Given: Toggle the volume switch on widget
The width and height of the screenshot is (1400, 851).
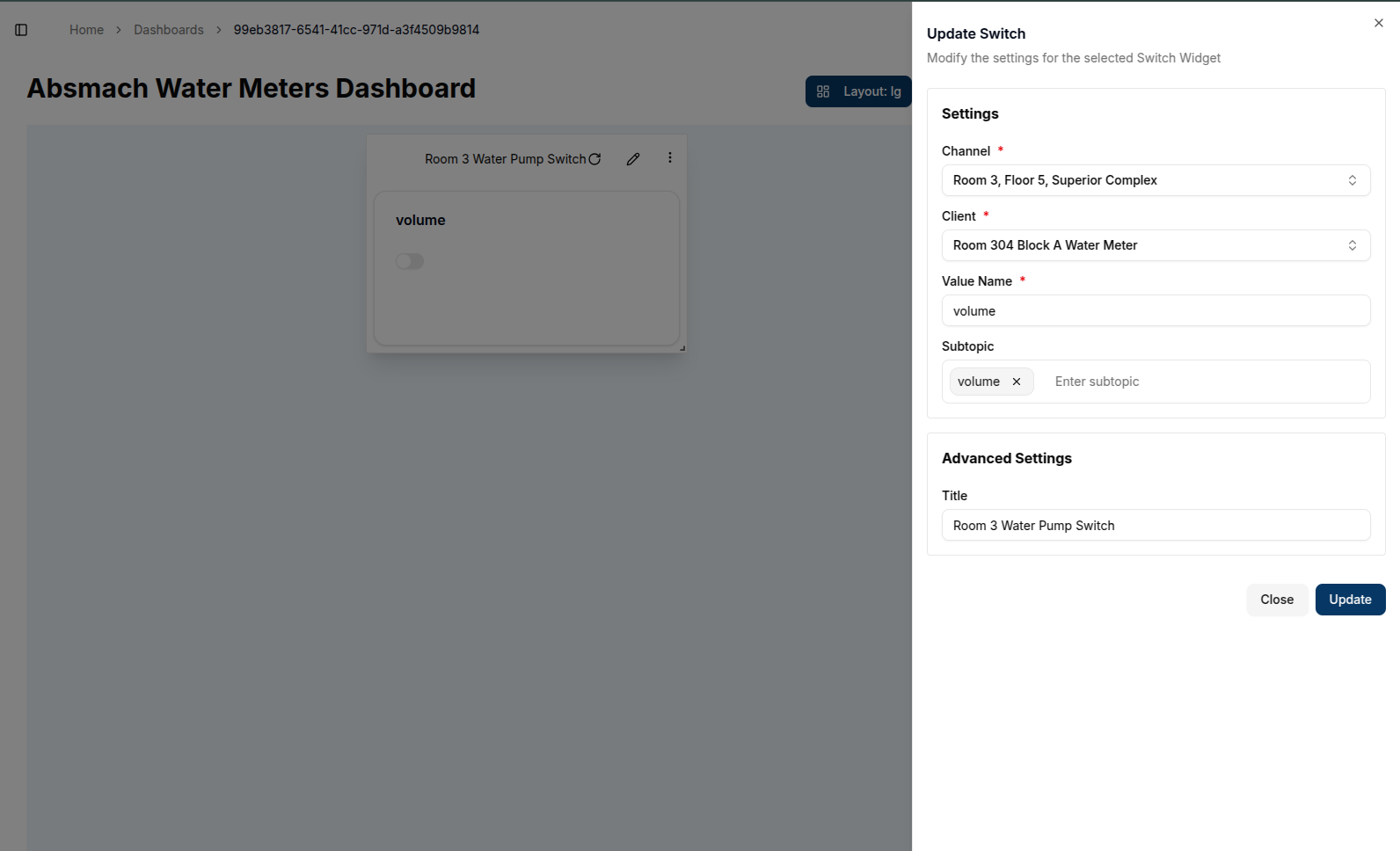Looking at the screenshot, I should [x=410, y=261].
